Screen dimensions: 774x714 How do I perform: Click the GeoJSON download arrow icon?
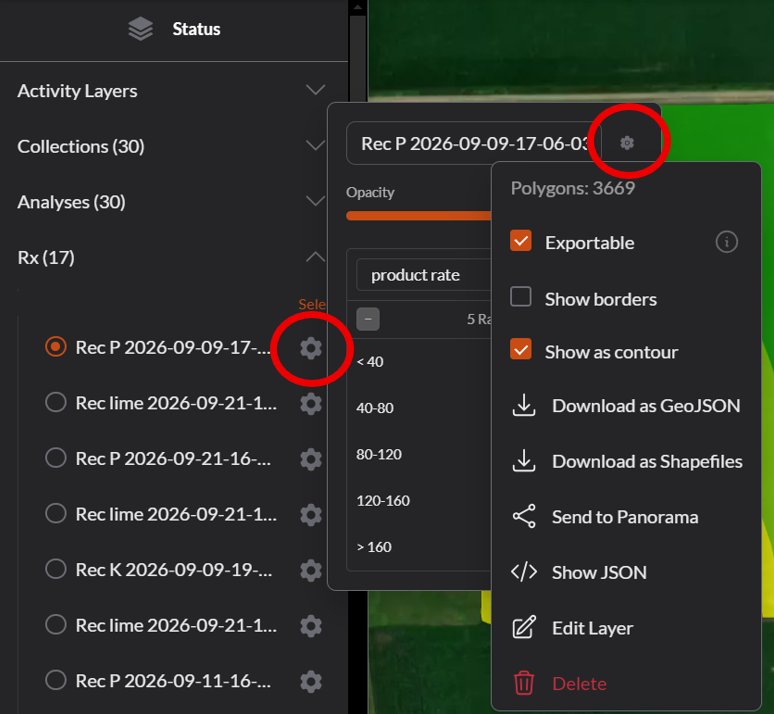pyautogui.click(x=524, y=405)
